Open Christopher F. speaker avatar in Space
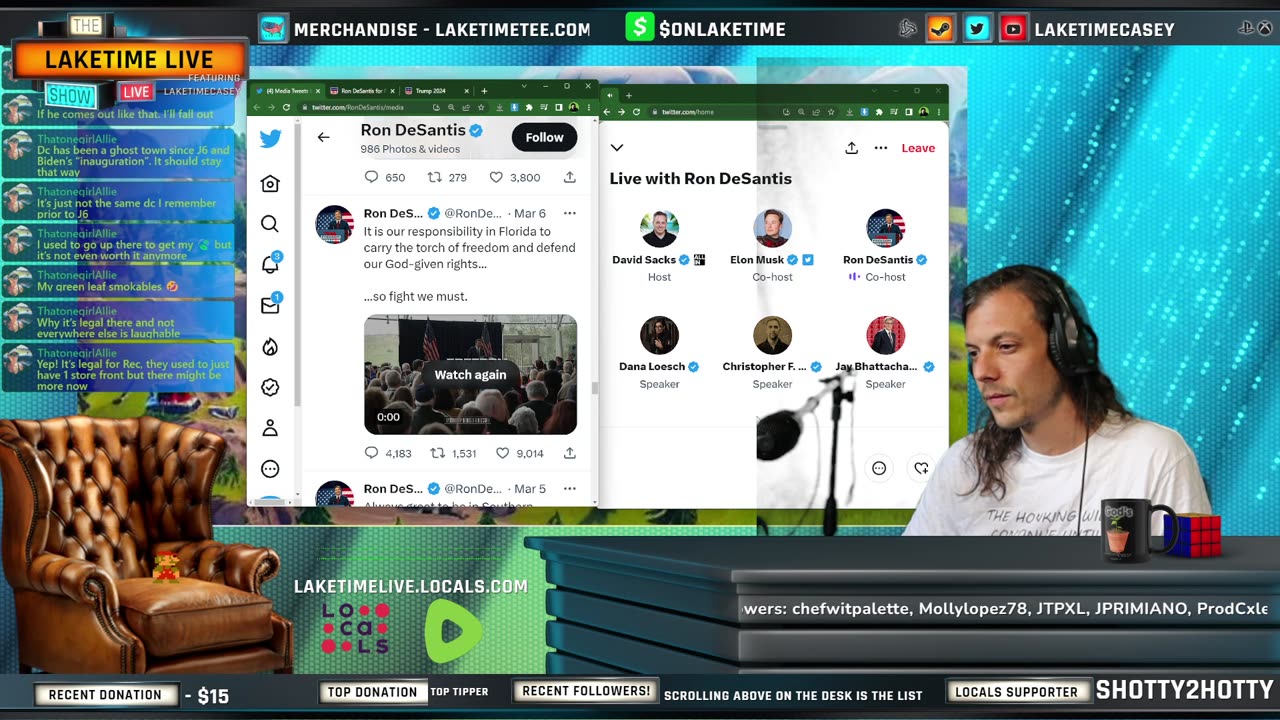 pyautogui.click(x=772, y=335)
